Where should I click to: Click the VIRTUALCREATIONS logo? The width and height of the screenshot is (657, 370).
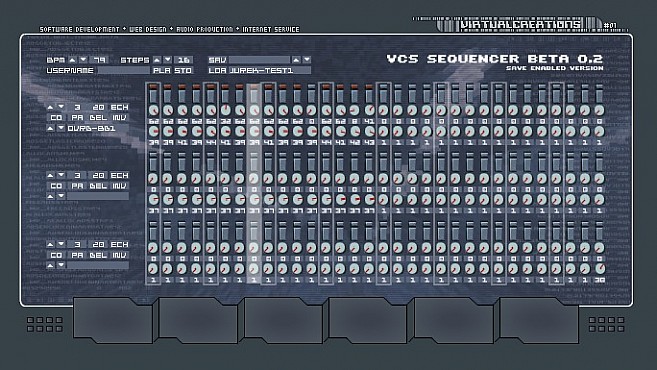pos(520,24)
